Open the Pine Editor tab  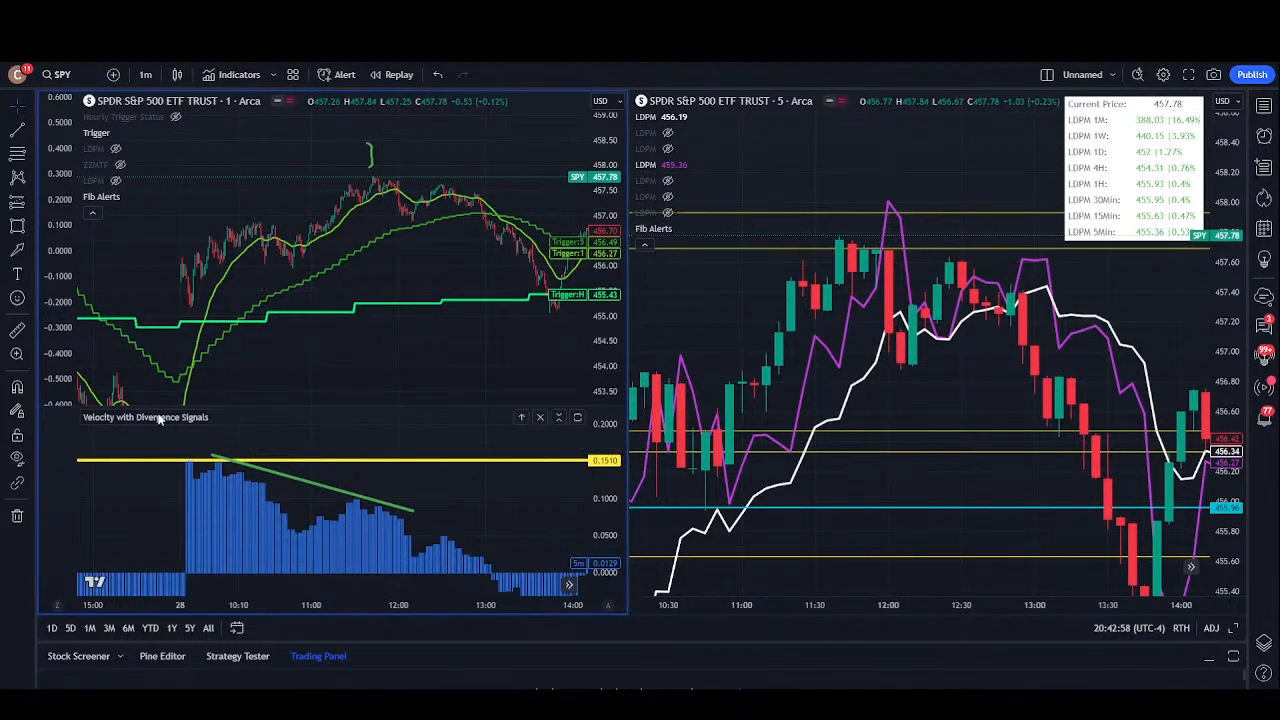162,657
